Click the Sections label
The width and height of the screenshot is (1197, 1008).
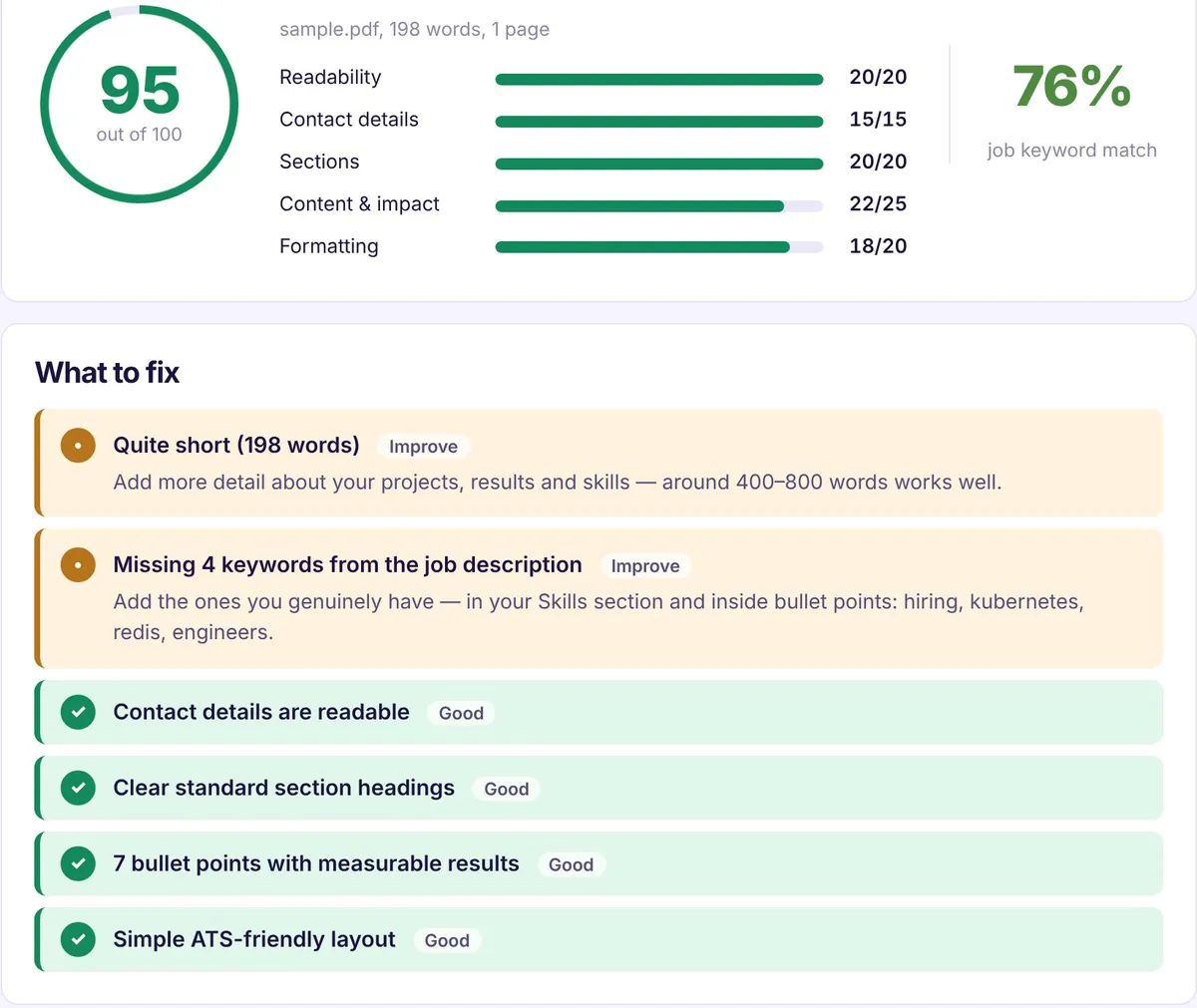(x=319, y=162)
